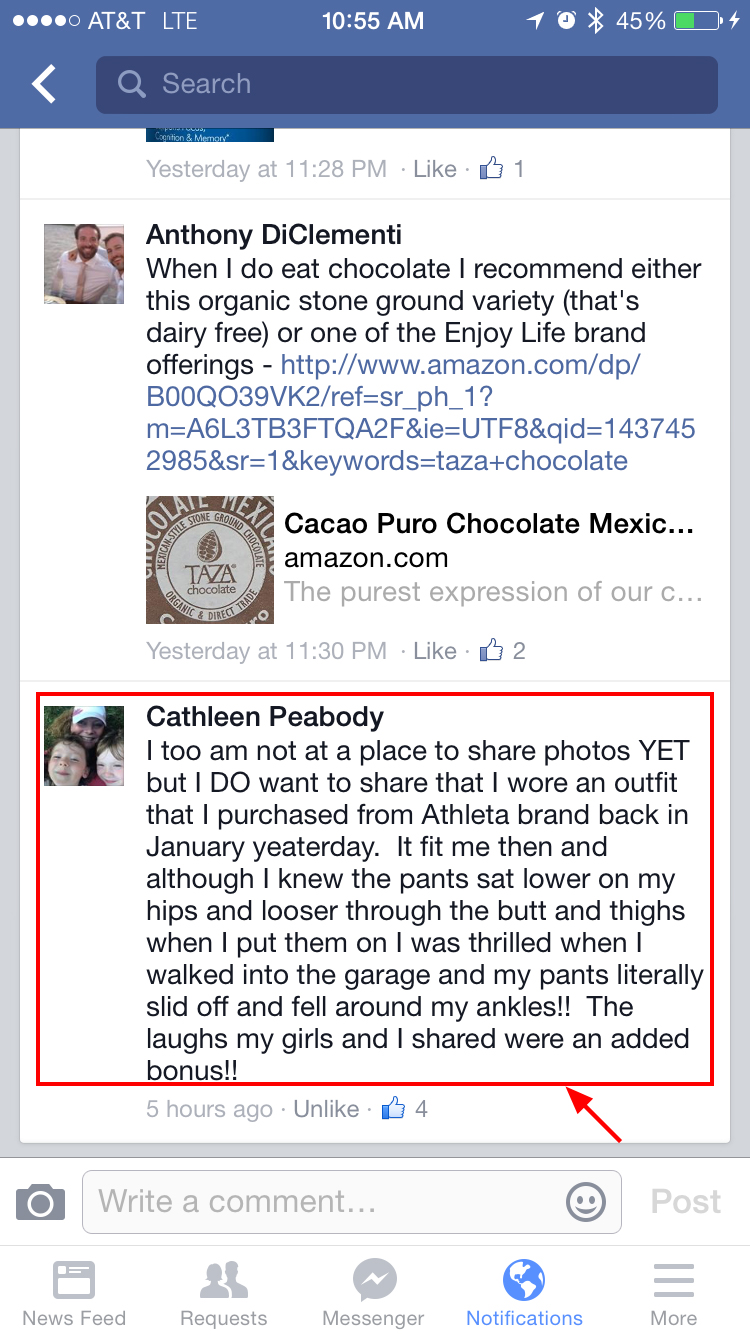The height and width of the screenshot is (1334, 750).
Task: Like Anthony DiClementi's chocolate comment
Action: (x=435, y=651)
